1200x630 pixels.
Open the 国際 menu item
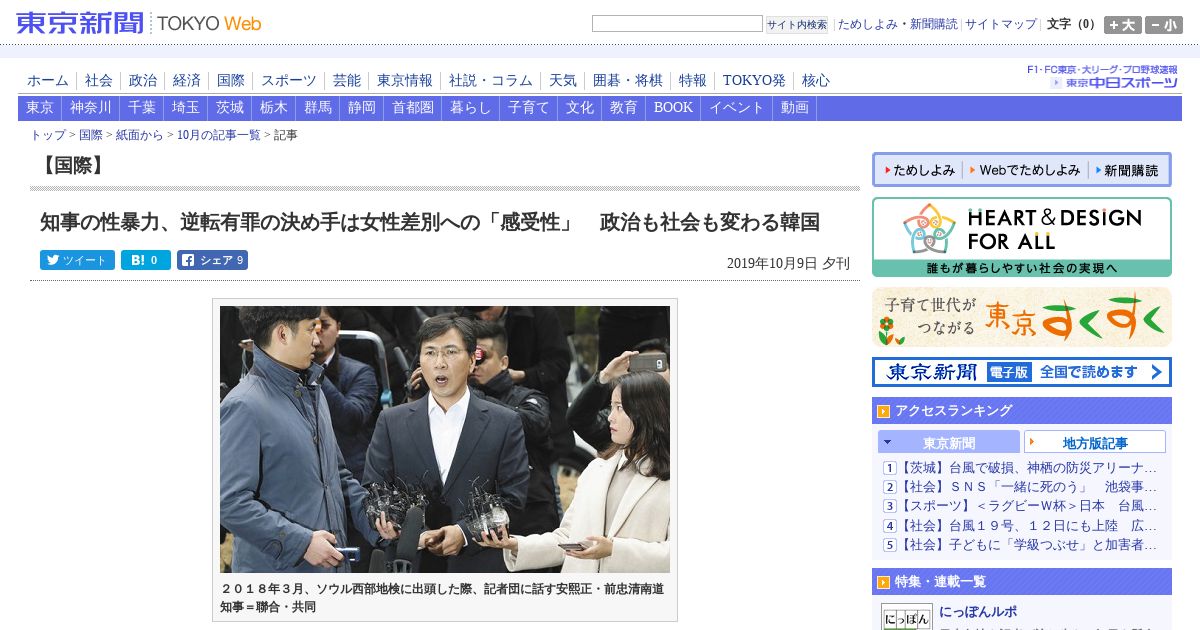click(x=231, y=81)
